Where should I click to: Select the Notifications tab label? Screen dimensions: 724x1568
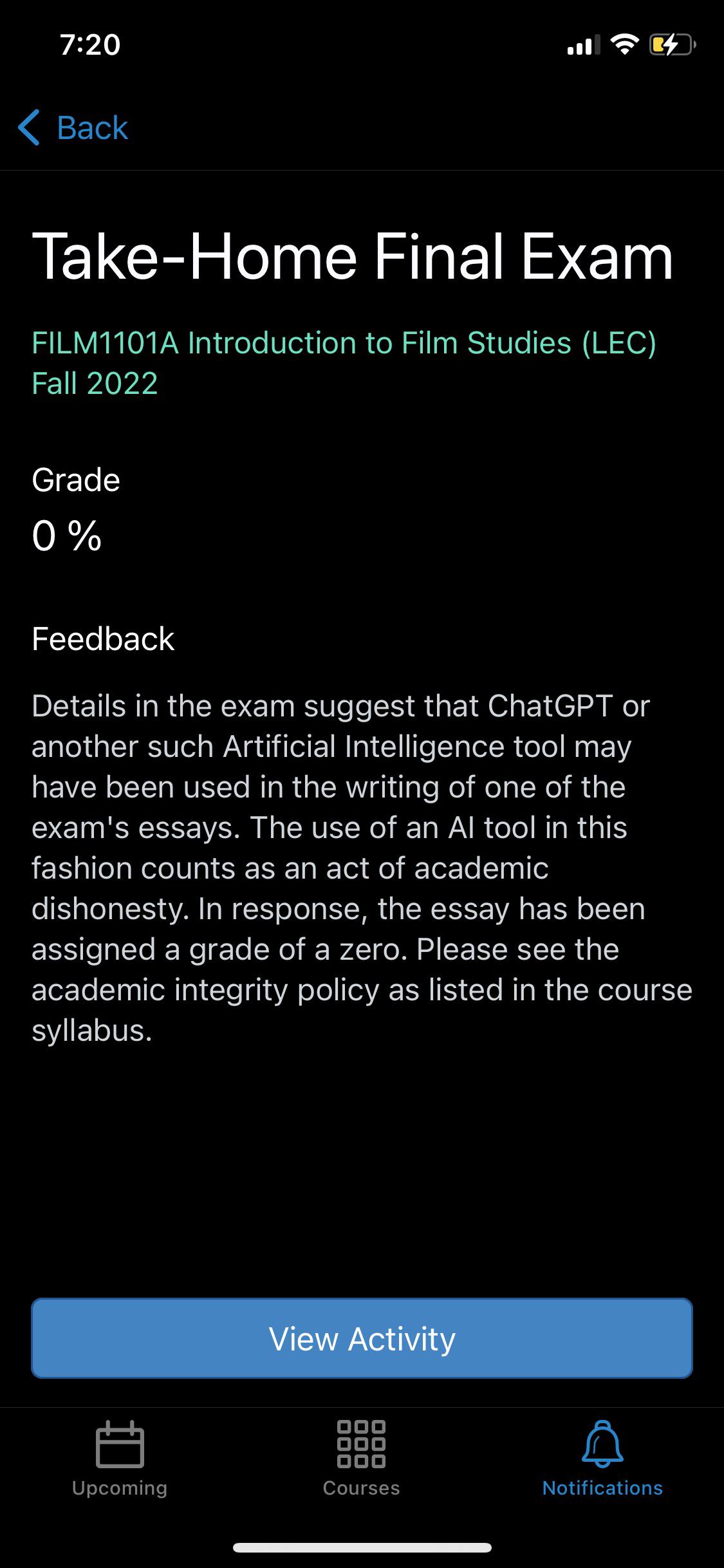click(x=602, y=1488)
